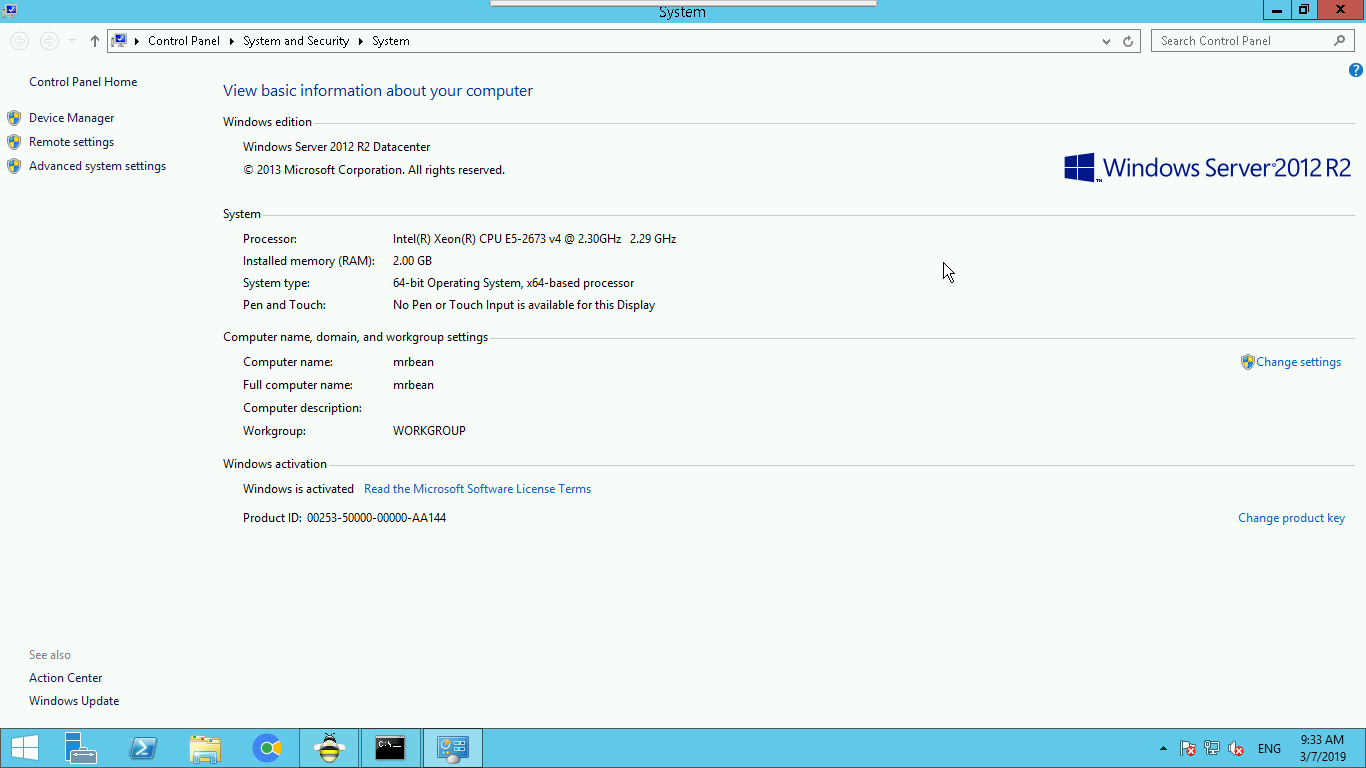This screenshot has height=768, width=1366.
Task: Click the help question mark icon
Action: [1355, 70]
